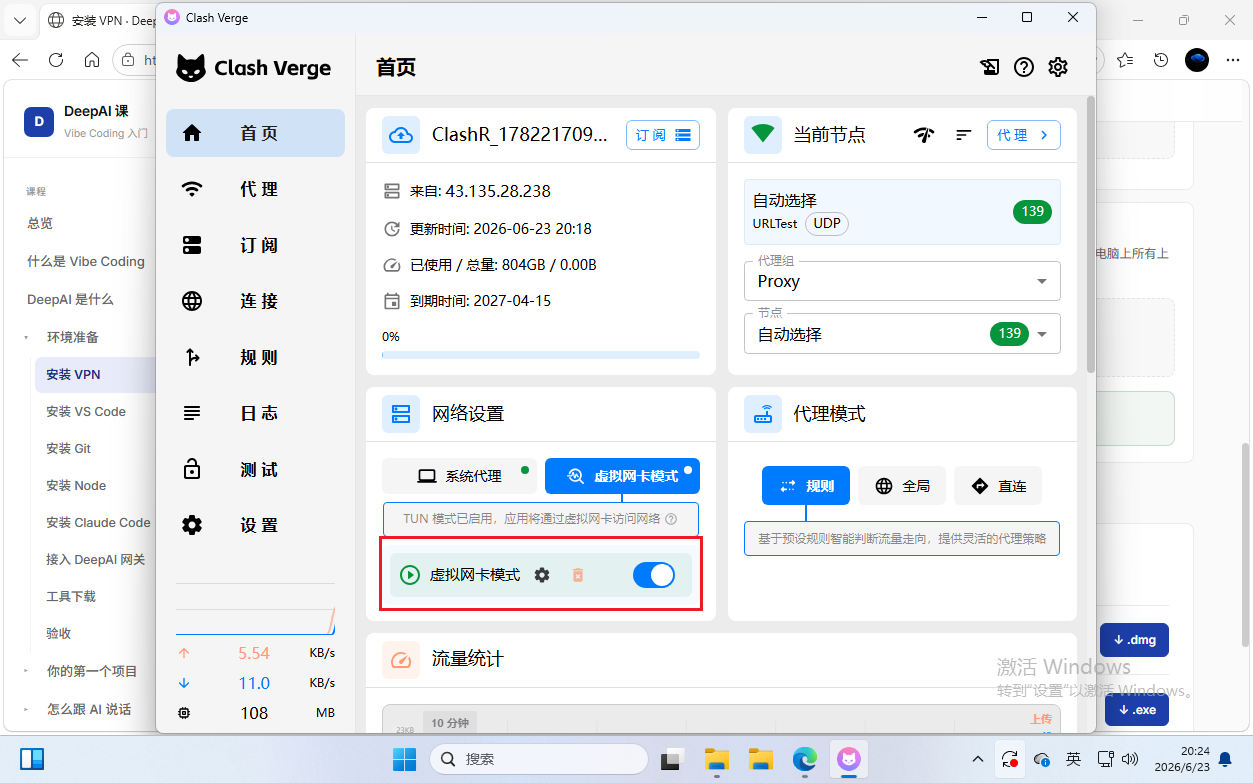Click the subscription usage progress bar

541,354
